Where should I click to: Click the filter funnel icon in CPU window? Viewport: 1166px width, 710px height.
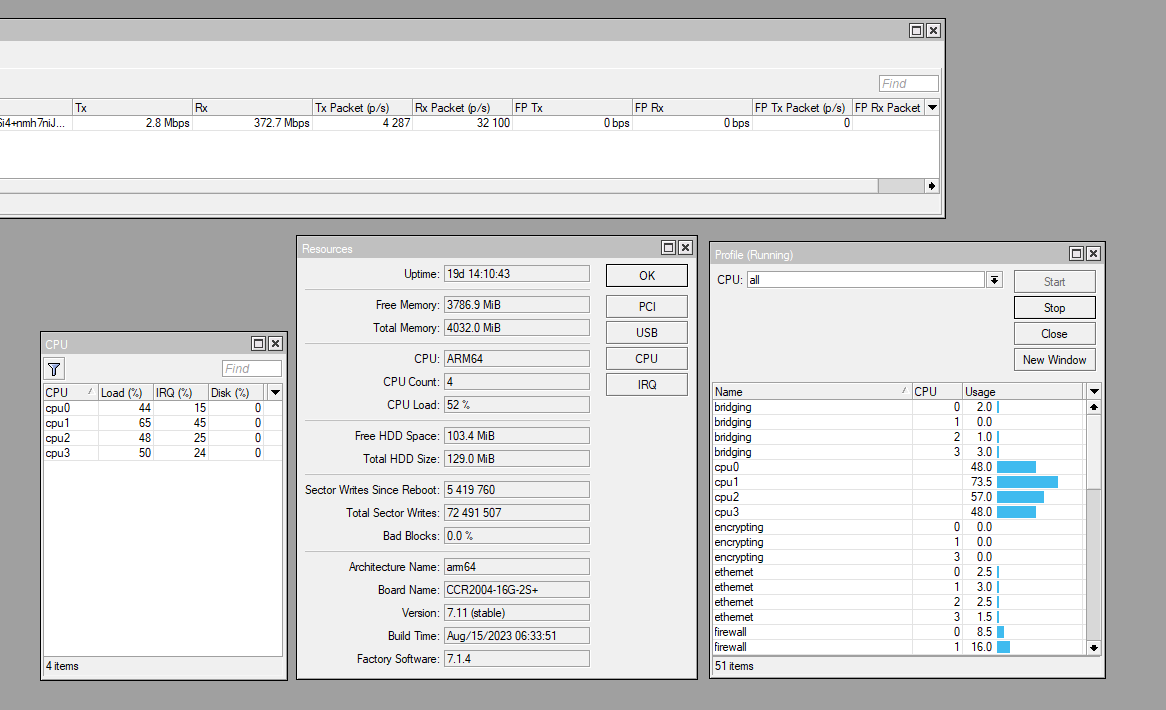[x=55, y=369]
